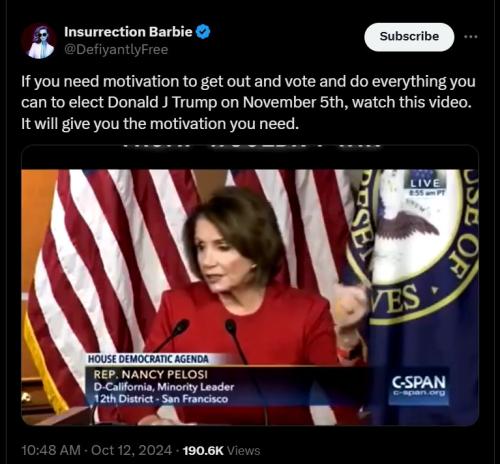Click the tweet text about voting motivation
Screen dimensions: 500x464
[248, 102]
